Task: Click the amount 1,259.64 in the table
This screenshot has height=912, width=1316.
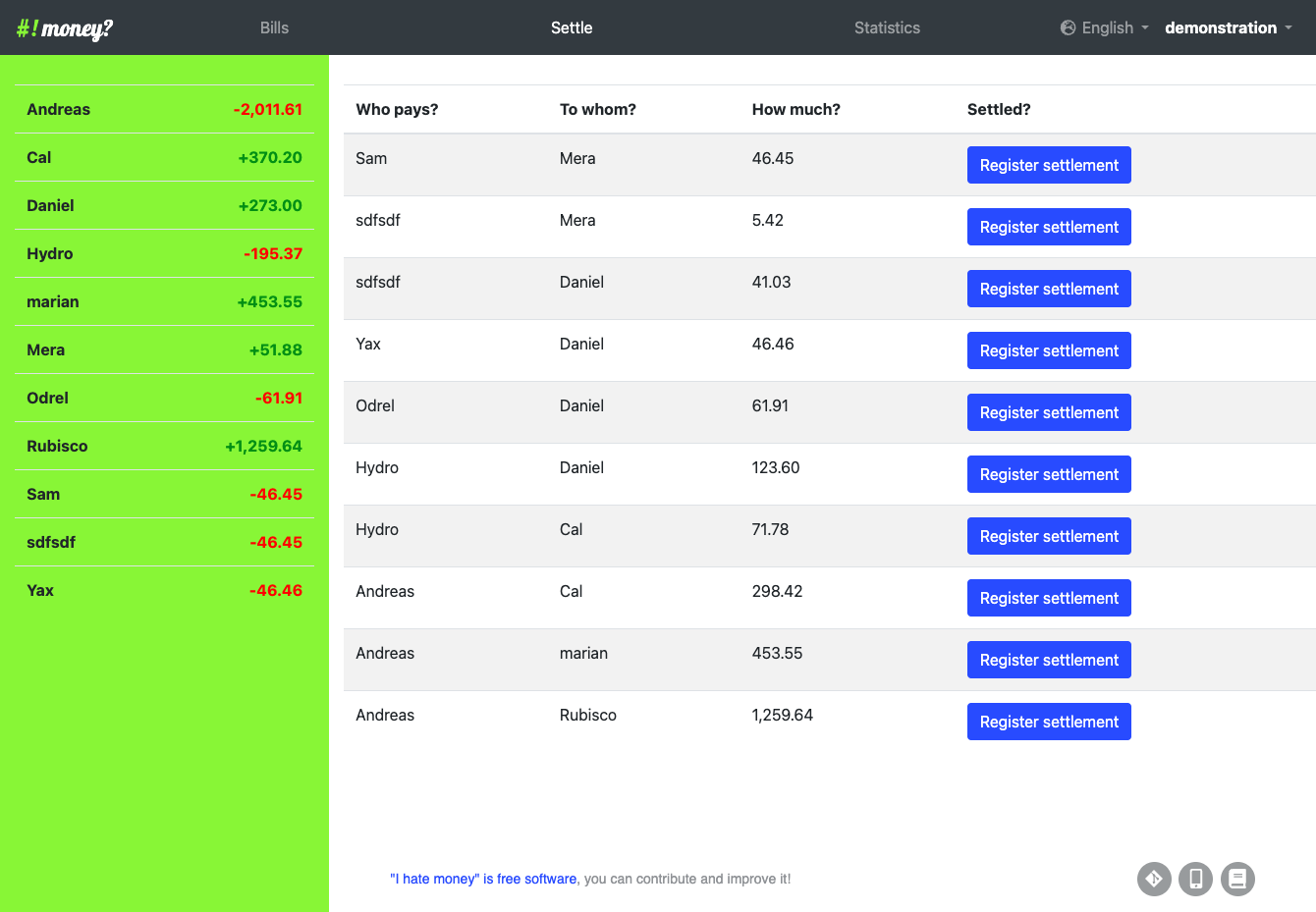Action: (x=783, y=715)
